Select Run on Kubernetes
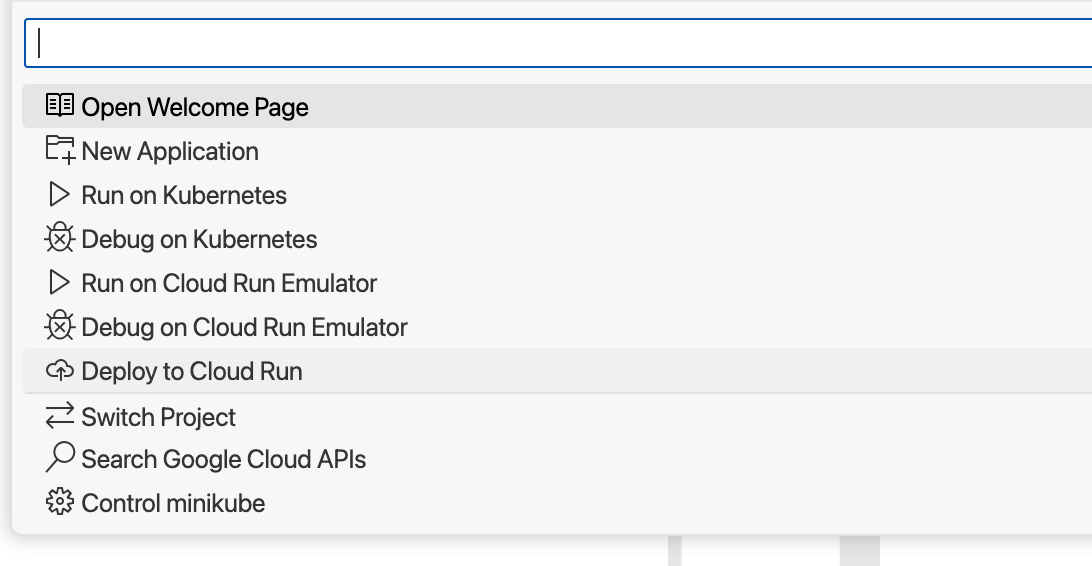The height and width of the screenshot is (566, 1092). point(557,194)
